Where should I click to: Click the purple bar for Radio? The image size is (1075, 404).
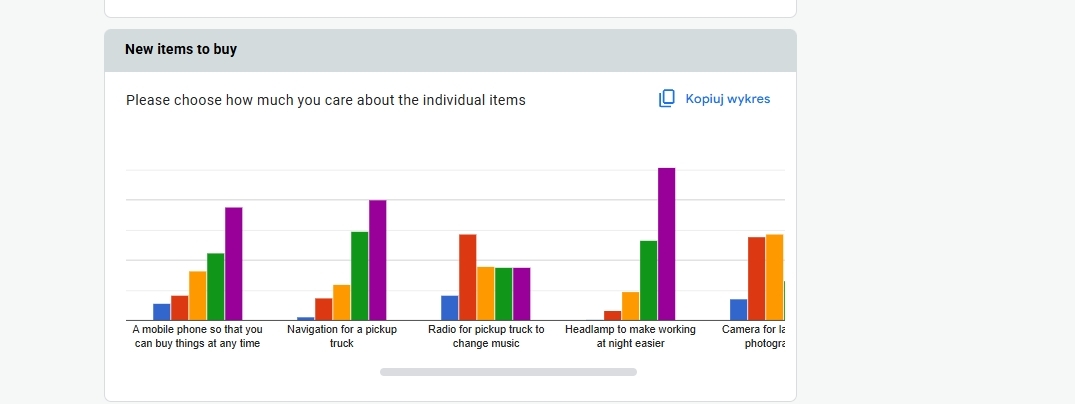(521, 294)
